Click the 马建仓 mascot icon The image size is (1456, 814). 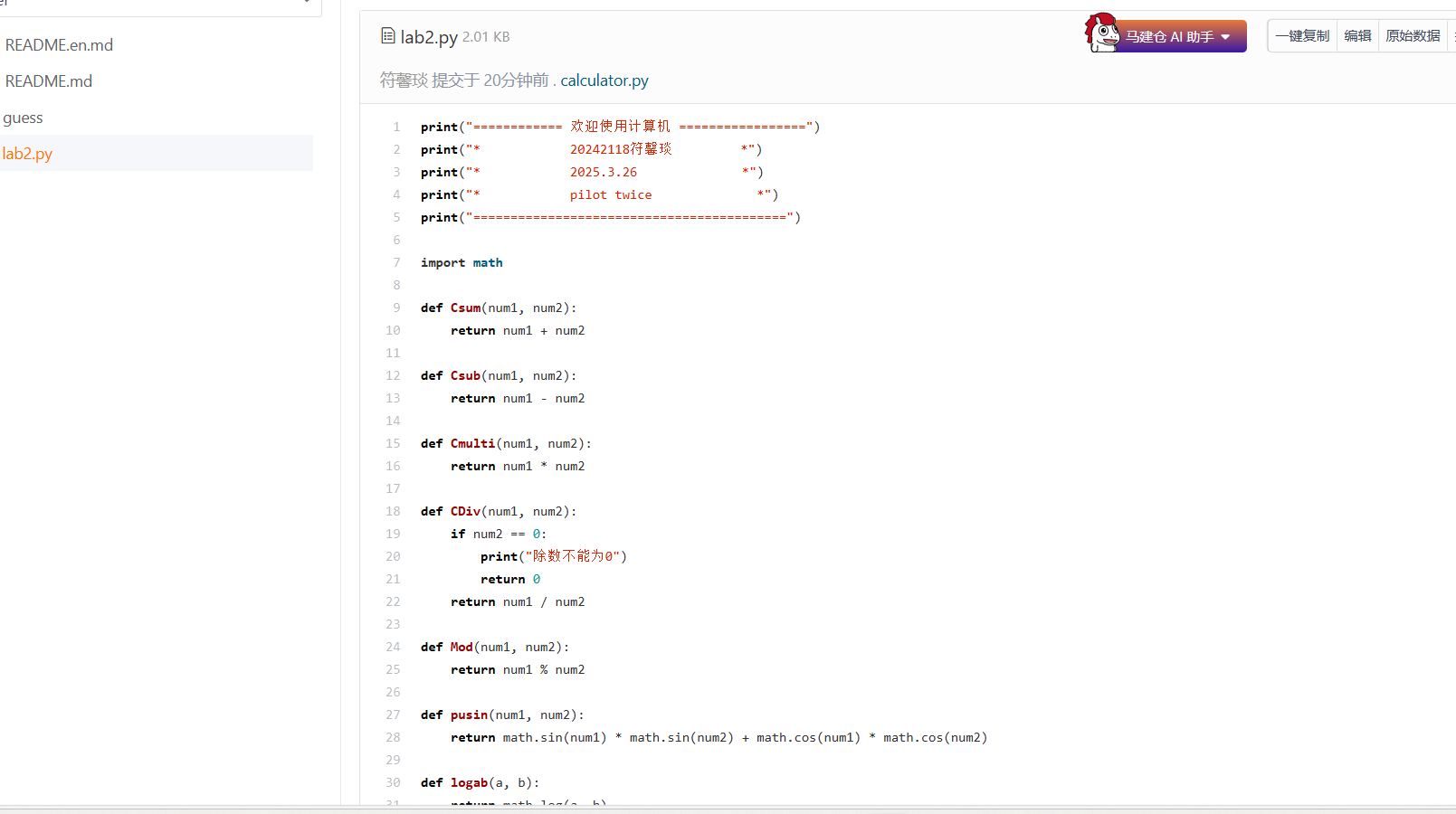coord(1102,33)
